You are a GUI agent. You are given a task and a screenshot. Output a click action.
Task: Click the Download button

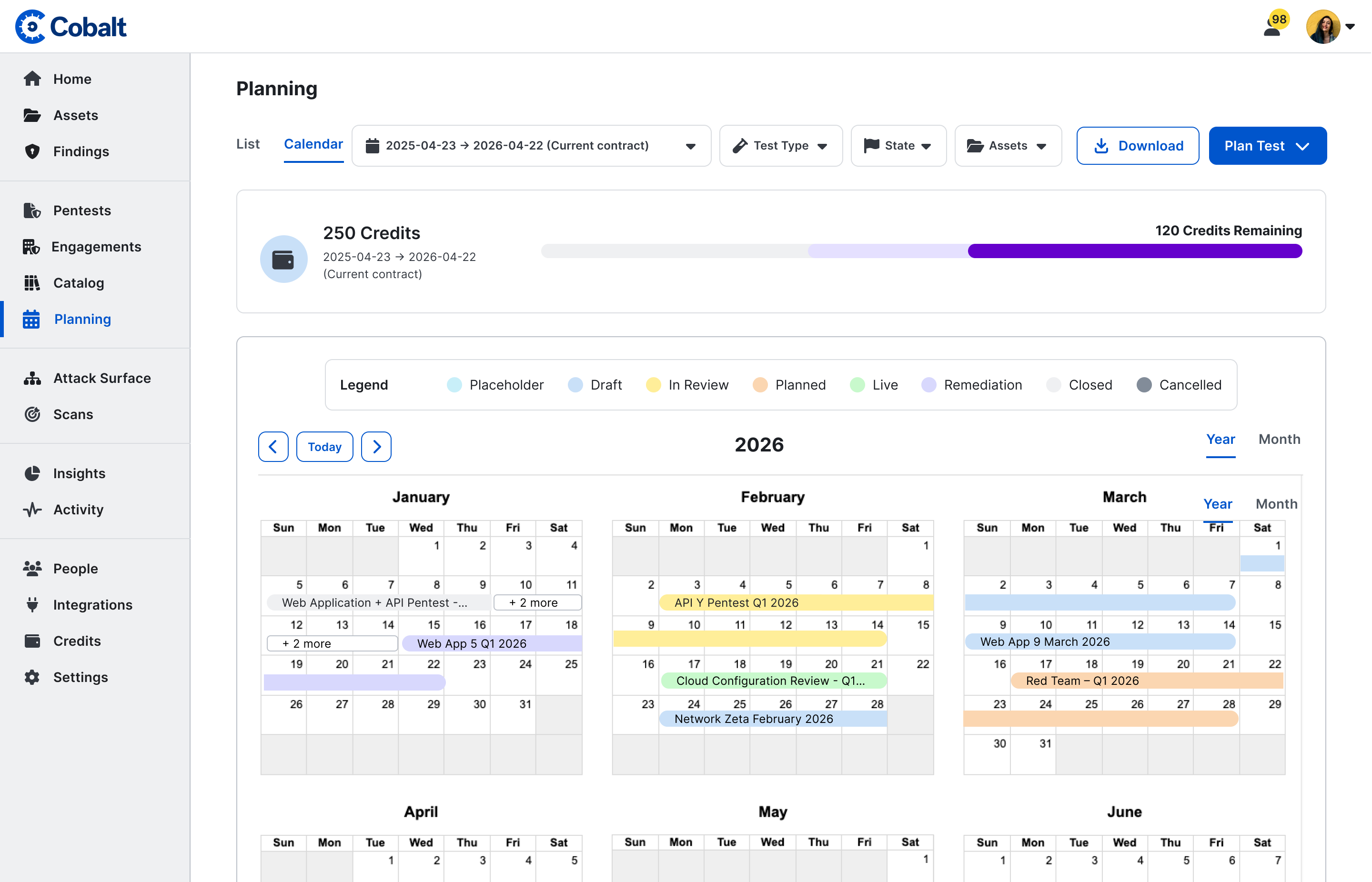[1137, 145]
